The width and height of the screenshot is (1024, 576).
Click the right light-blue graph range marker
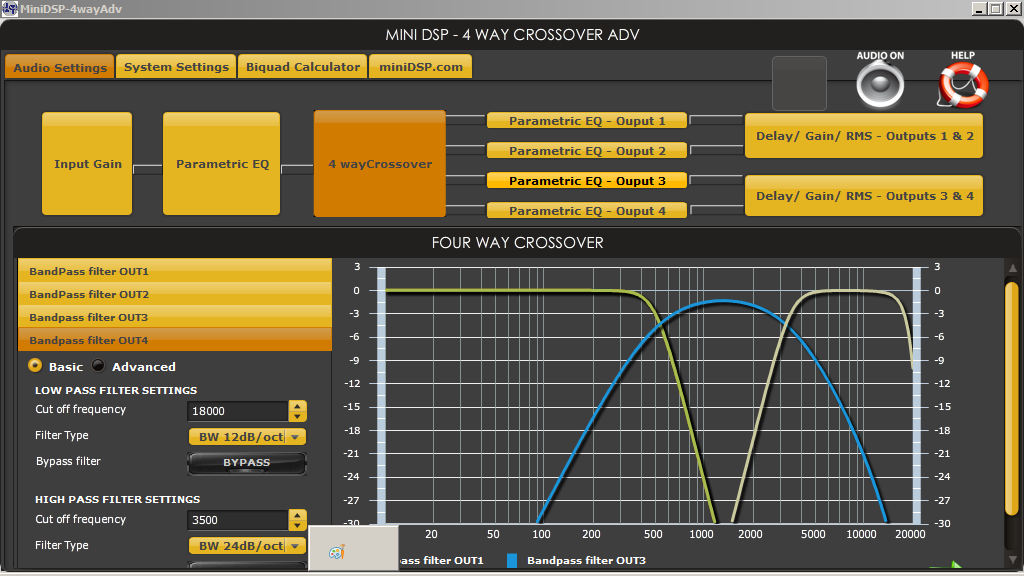[916, 395]
